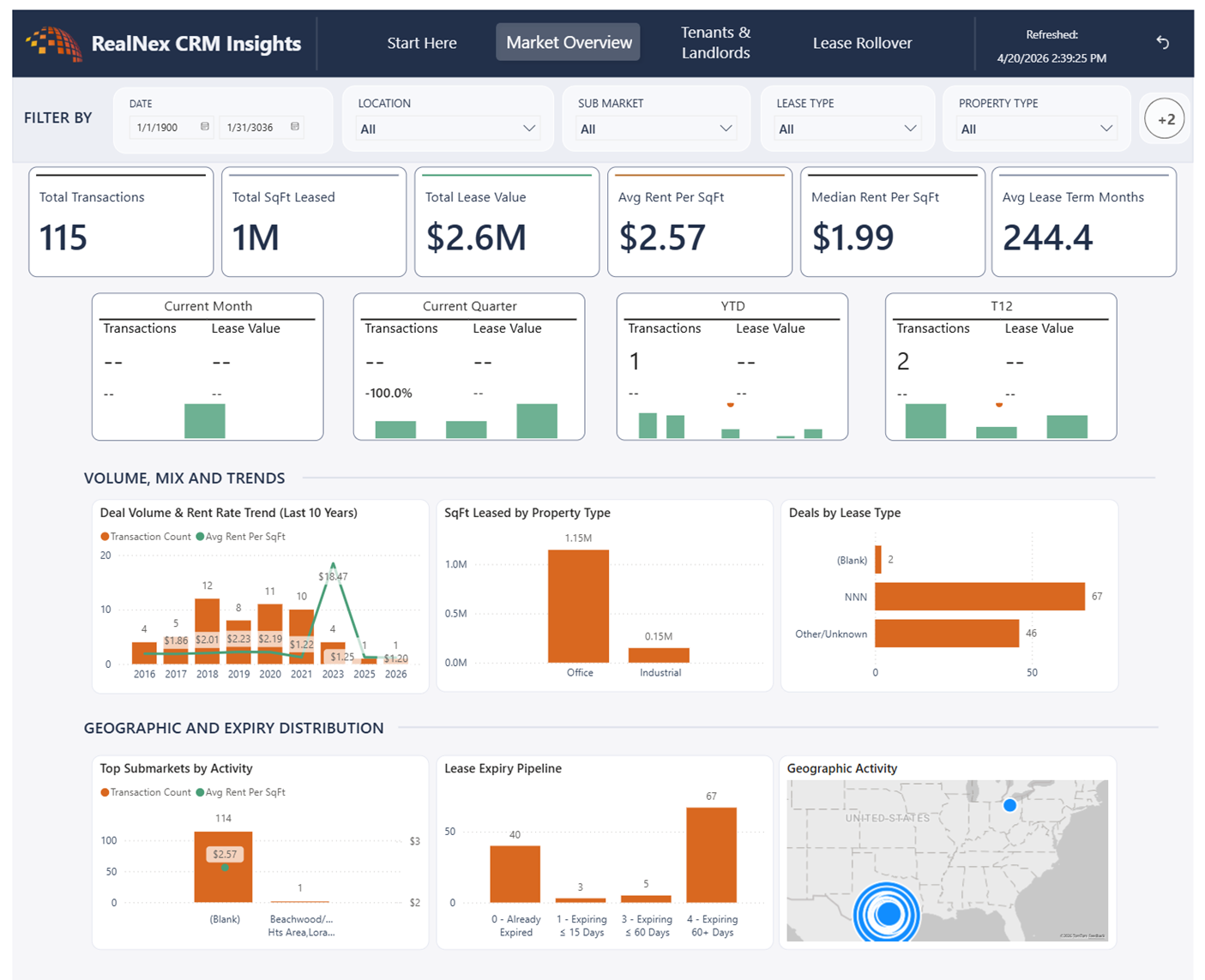Expand the Location filter dropdown
1205x980 pixels.
click(448, 129)
